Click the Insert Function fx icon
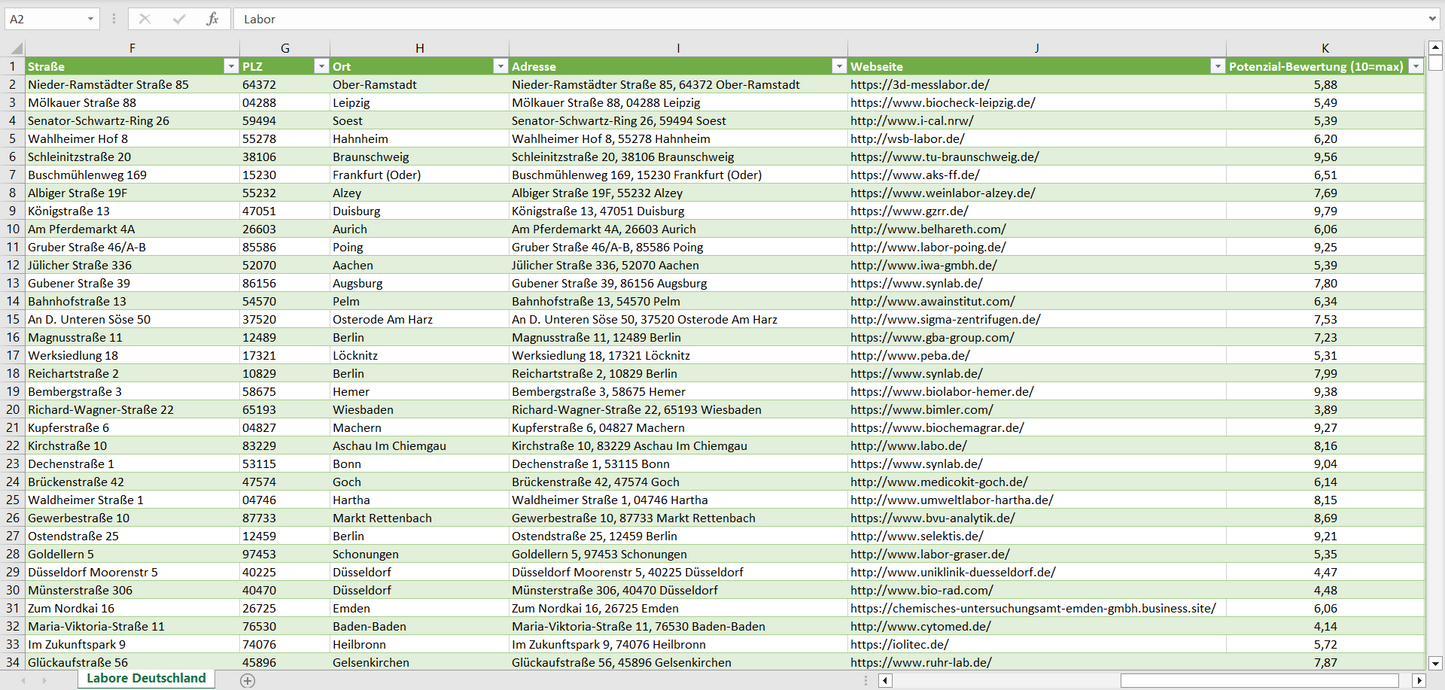The image size is (1445, 690). 212,19
